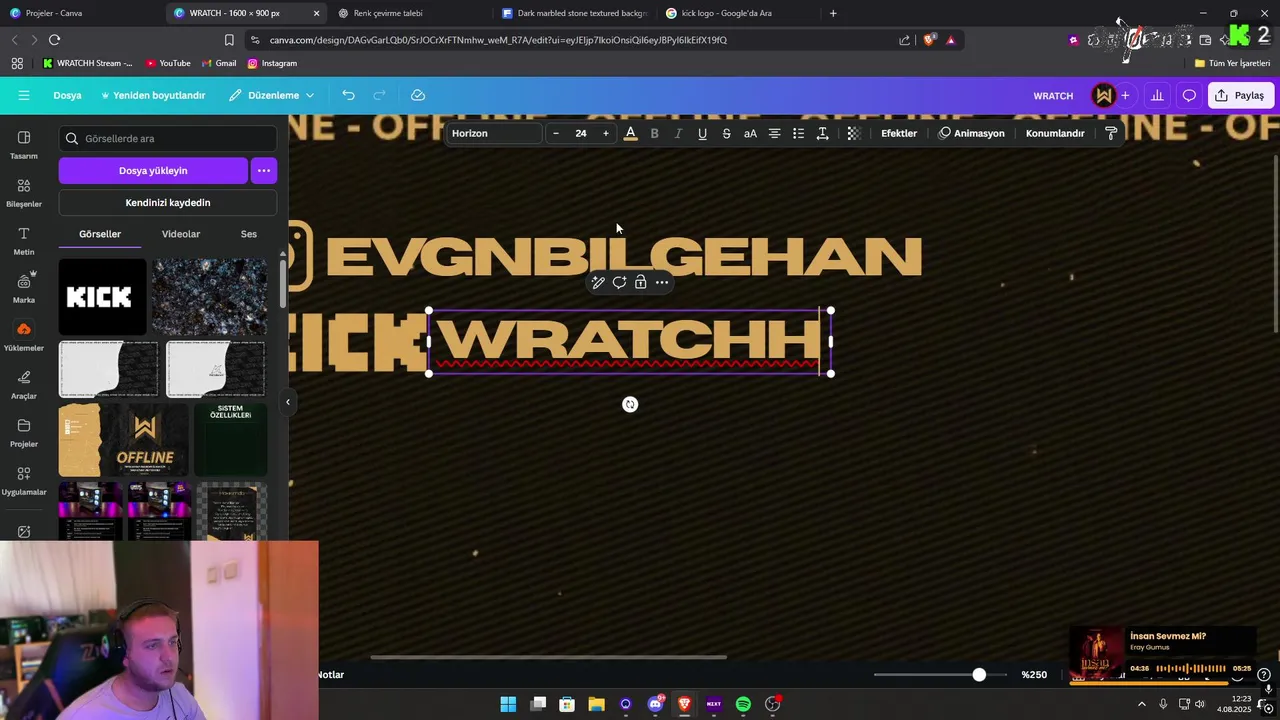
Task: Click the Paylaş share button
Action: pyautogui.click(x=1239, y=95)
